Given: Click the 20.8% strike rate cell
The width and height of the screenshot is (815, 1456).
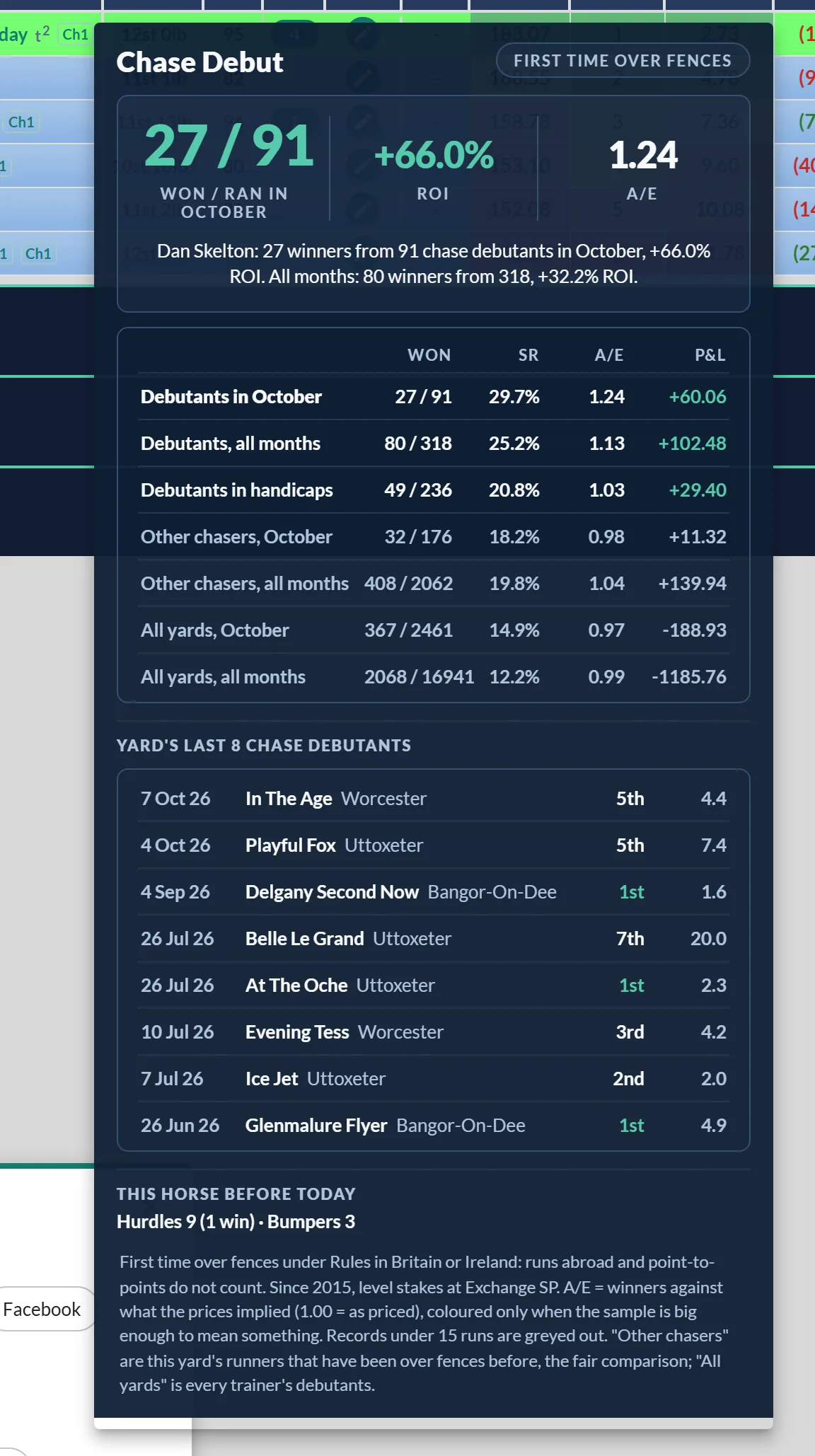Looking at the screenshot, I should pyautogui.click(x=514, y=490).
